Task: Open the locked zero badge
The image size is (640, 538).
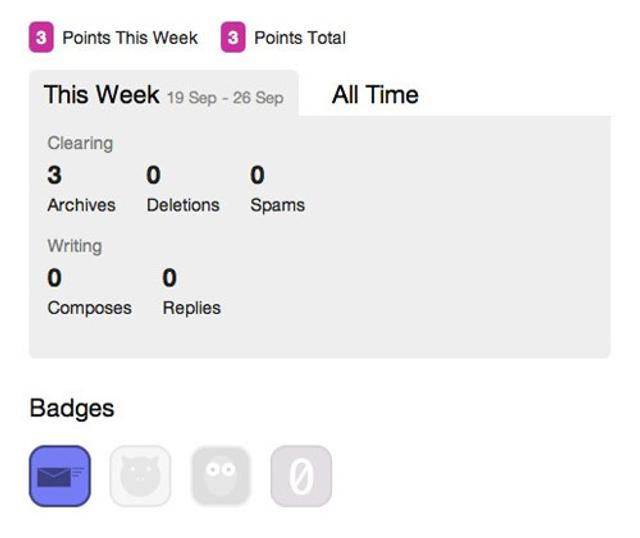Action: click(301, 476)
